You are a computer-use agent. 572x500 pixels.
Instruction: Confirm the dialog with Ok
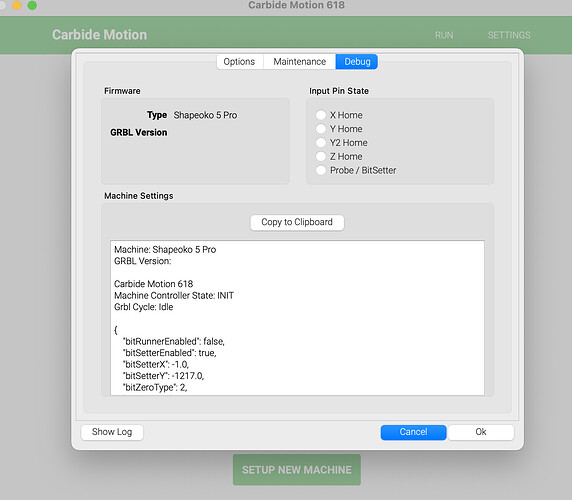point(481,432)
